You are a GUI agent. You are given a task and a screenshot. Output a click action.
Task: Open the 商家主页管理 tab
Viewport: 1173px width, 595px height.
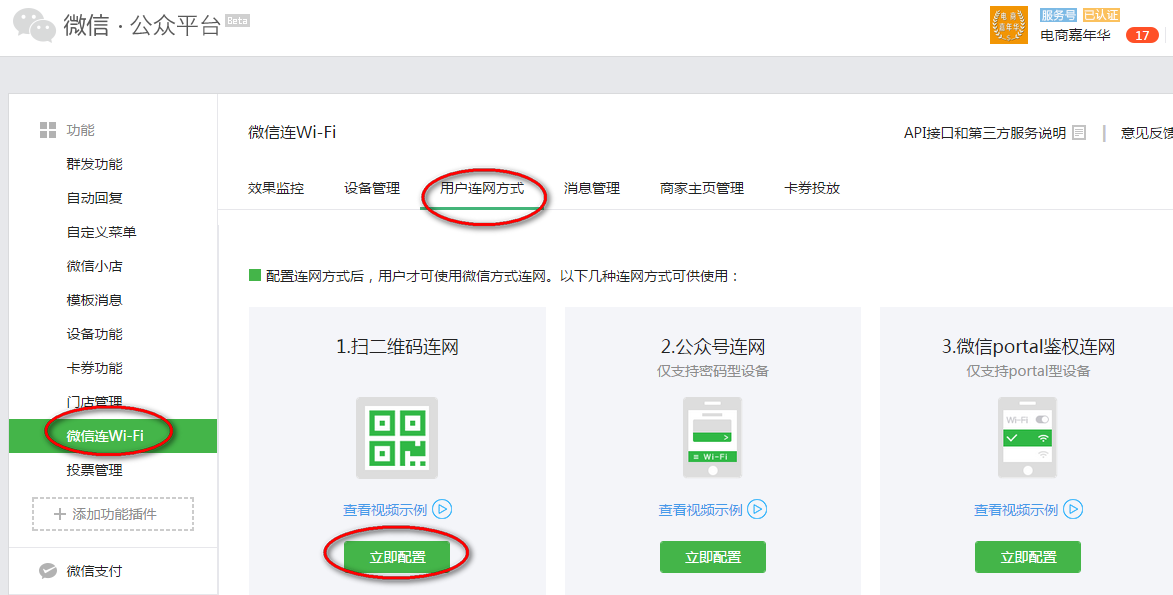702,189
